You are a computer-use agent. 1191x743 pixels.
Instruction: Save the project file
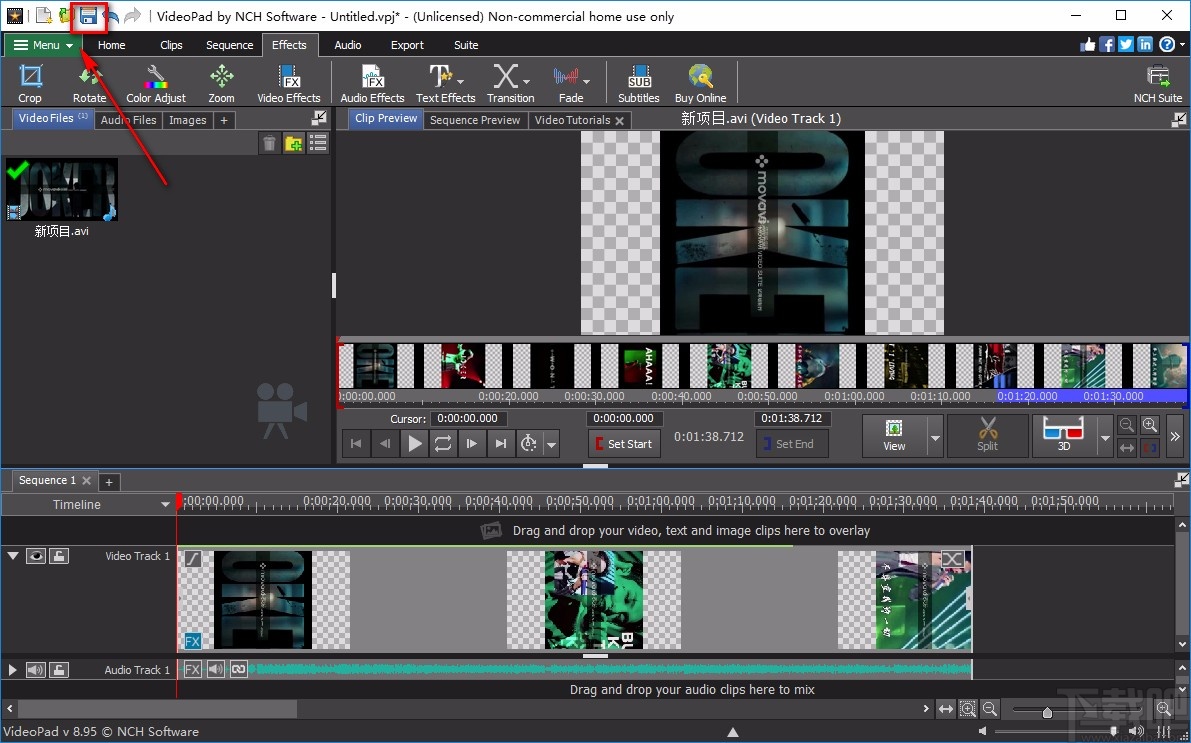(x=89, y=17)
